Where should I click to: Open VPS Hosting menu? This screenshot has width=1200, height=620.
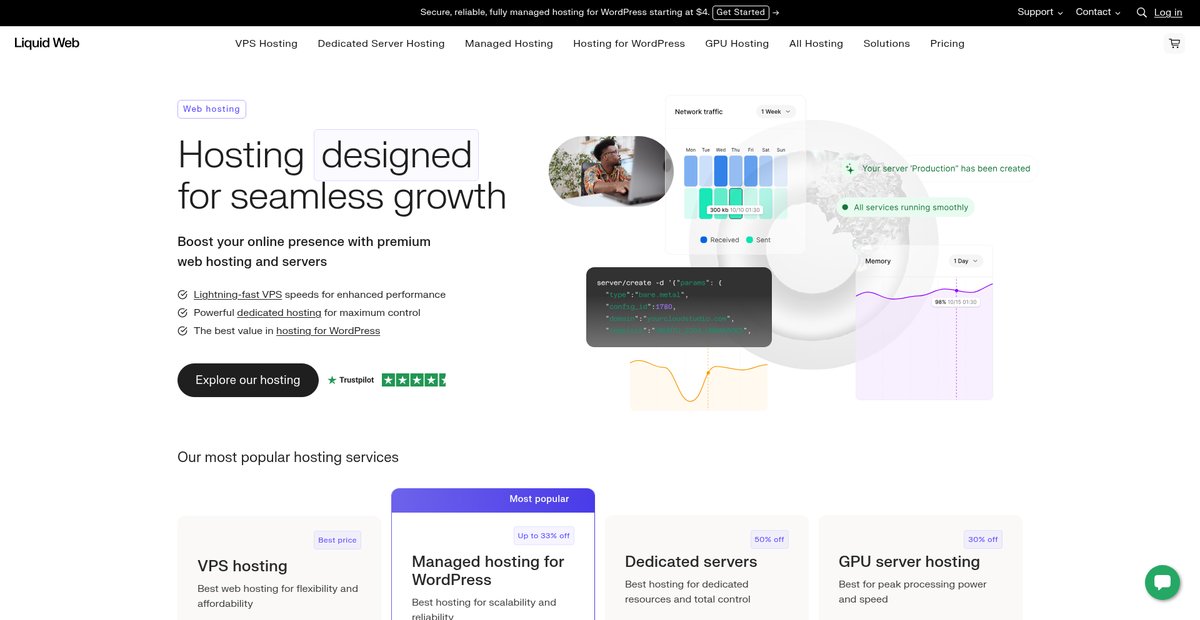coord(266,44)
